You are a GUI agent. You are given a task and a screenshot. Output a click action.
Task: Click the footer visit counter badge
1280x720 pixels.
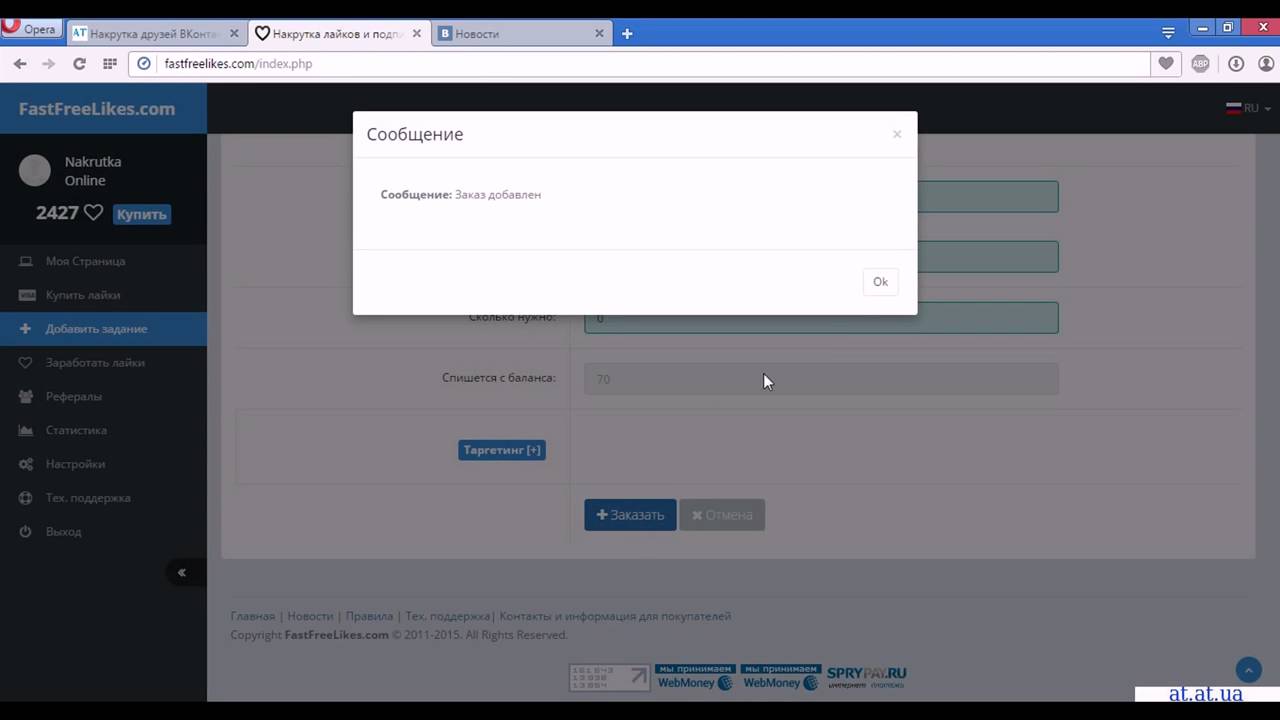tap(609, 677)
